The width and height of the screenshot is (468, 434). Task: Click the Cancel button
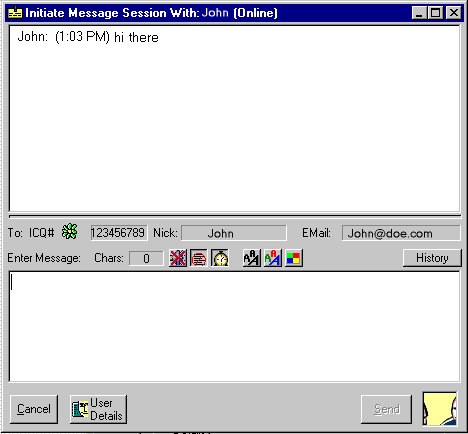tap(34, 409)
